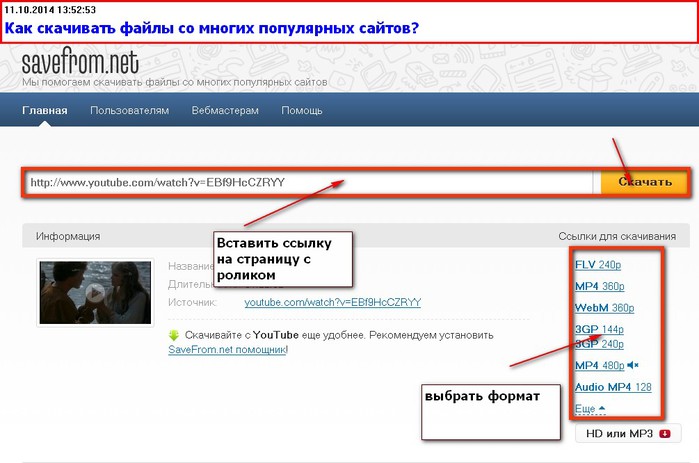Download WebM 360p format

[604, 307]
